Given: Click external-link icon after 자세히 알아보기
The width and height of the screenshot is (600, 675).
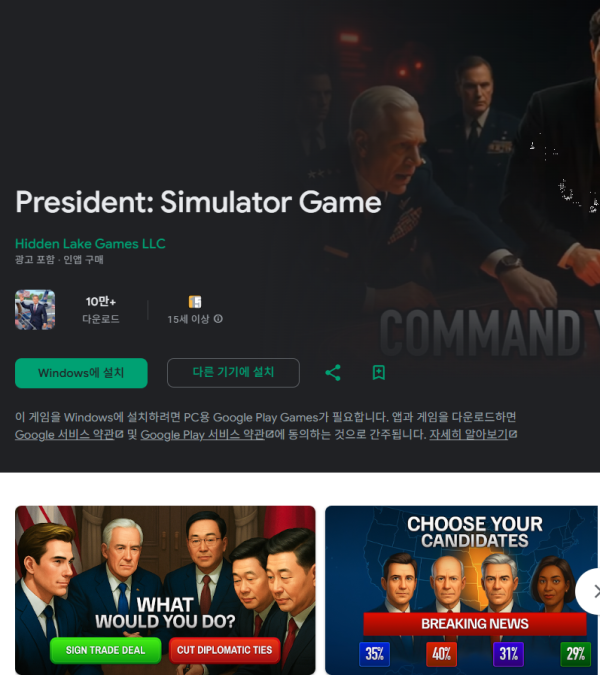Looking at the screenshot, I should (x=513, y=435).
